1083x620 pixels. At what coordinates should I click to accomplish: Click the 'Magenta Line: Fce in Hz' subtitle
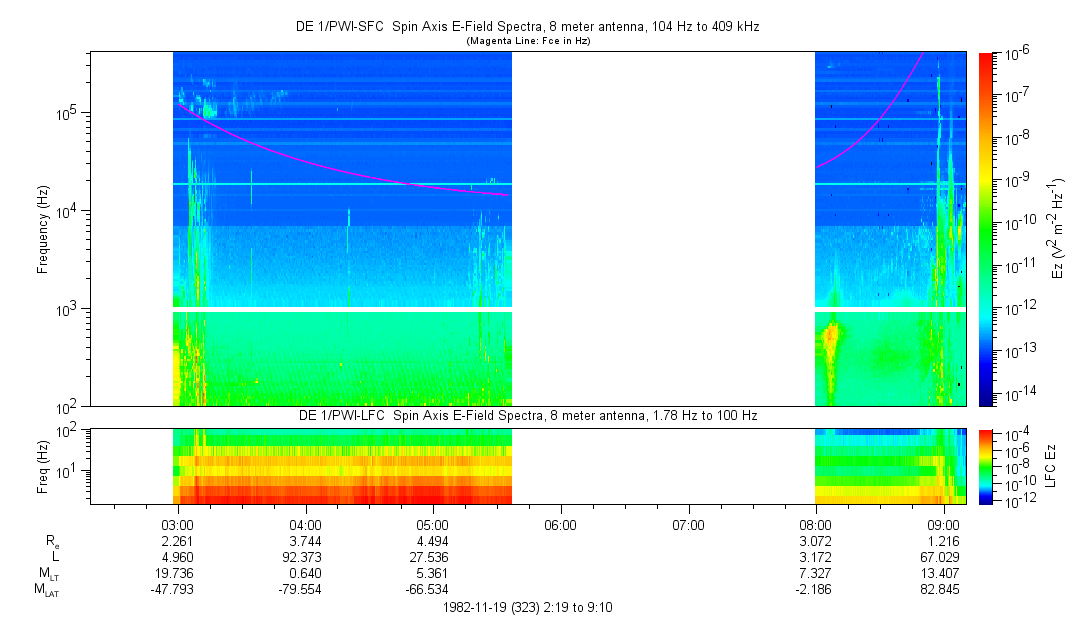pyautogui.click(x=528, y=41)
